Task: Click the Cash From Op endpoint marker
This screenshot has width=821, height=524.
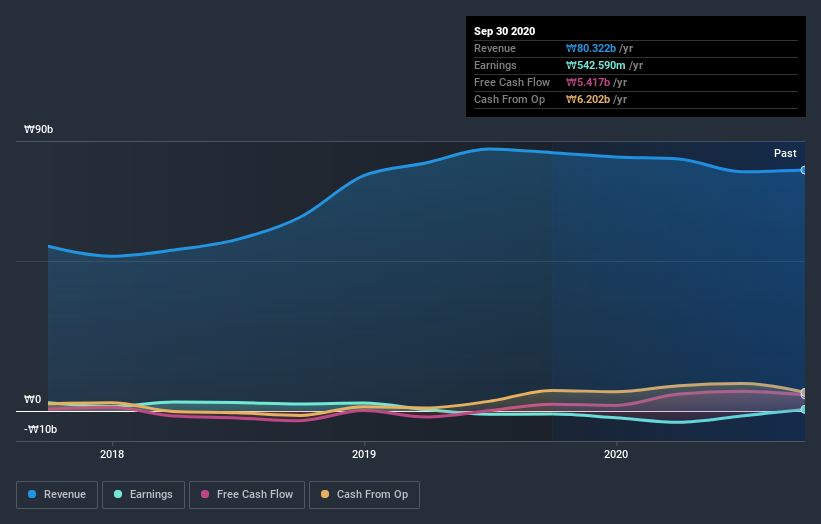Action: coord(804,392)
